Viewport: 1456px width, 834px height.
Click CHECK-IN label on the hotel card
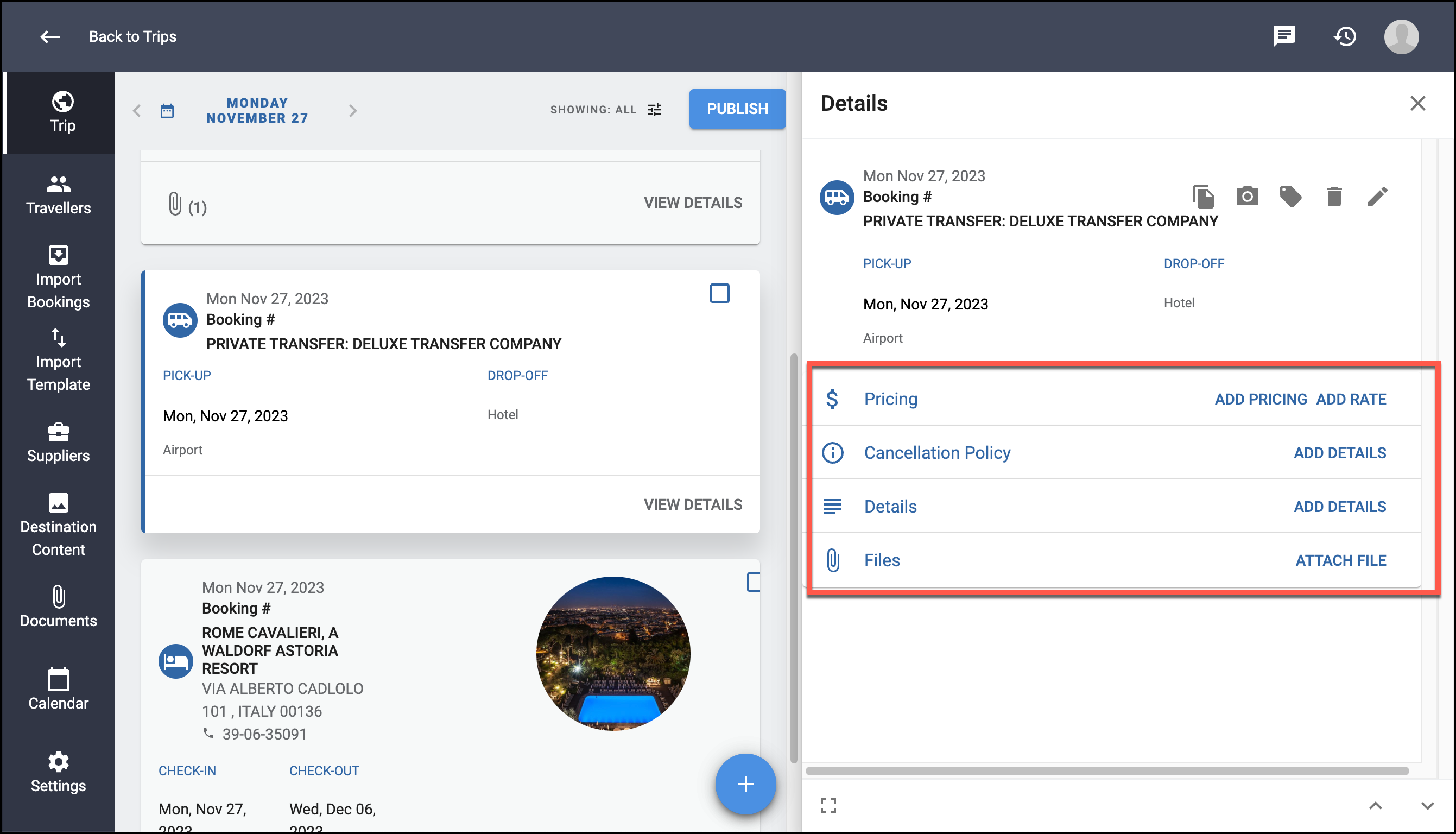pos(187,770)
